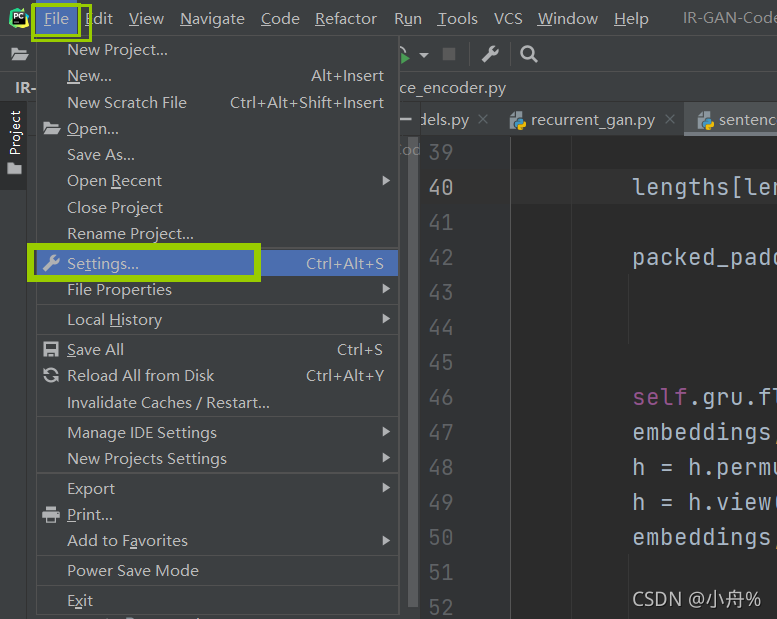Open the run configuration dropdown arrow
The width and height of the screenshot is (777, 619).
coord(424,55)
